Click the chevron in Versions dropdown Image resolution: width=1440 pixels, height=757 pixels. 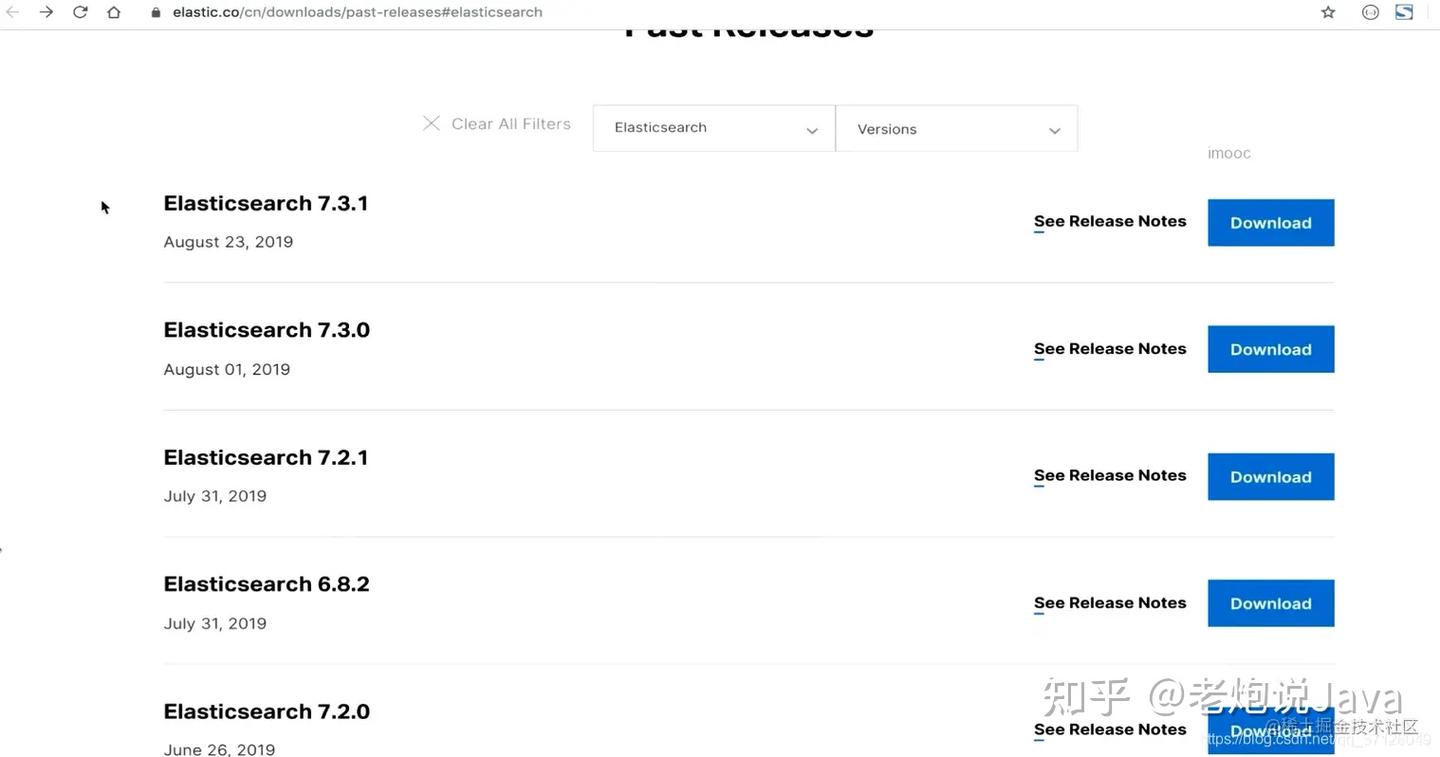1054,131
